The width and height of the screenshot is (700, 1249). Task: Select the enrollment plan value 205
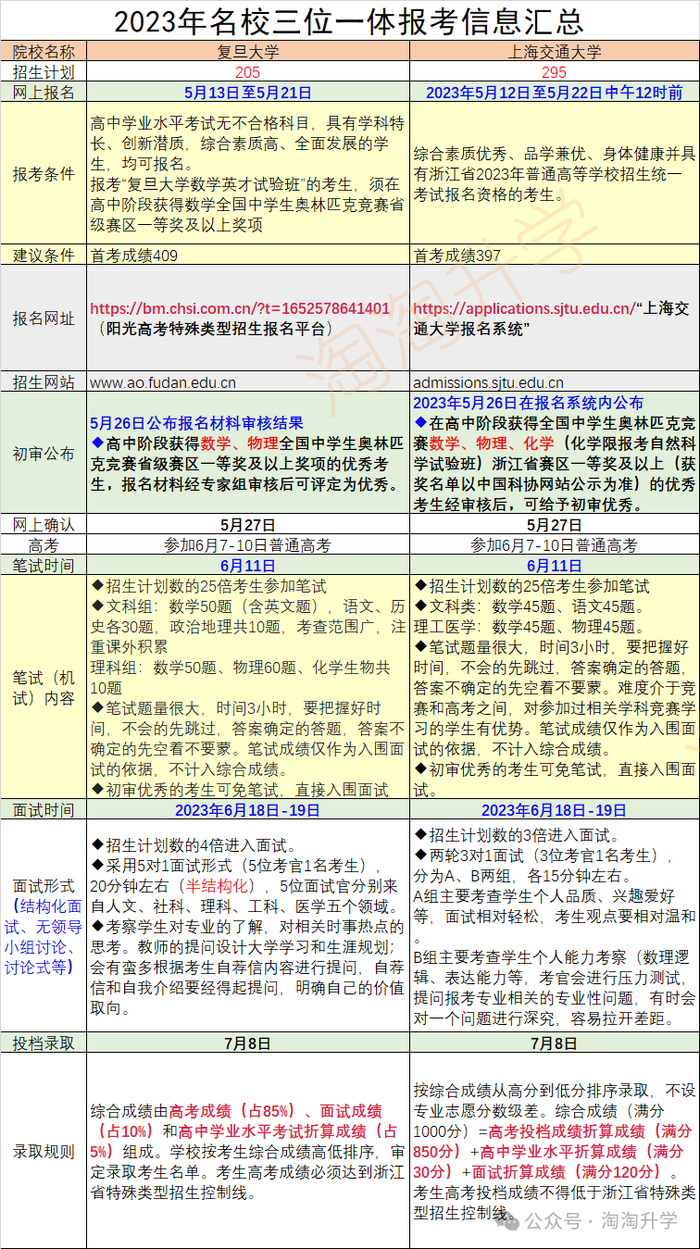[248, 72]
